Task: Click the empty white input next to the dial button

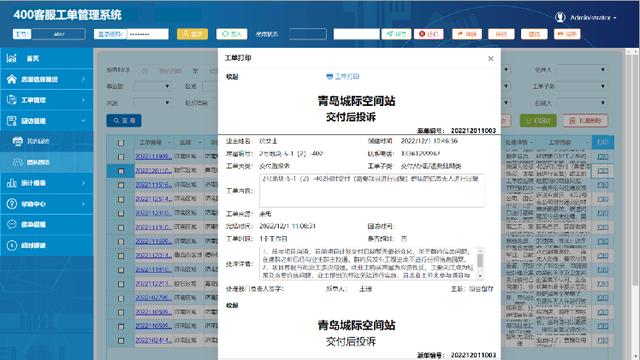Action: click(x=356, y=34)
